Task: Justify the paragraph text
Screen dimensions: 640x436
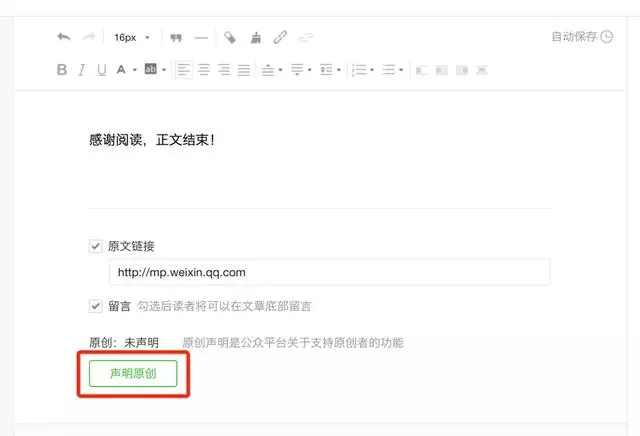Action: (244, 70)
